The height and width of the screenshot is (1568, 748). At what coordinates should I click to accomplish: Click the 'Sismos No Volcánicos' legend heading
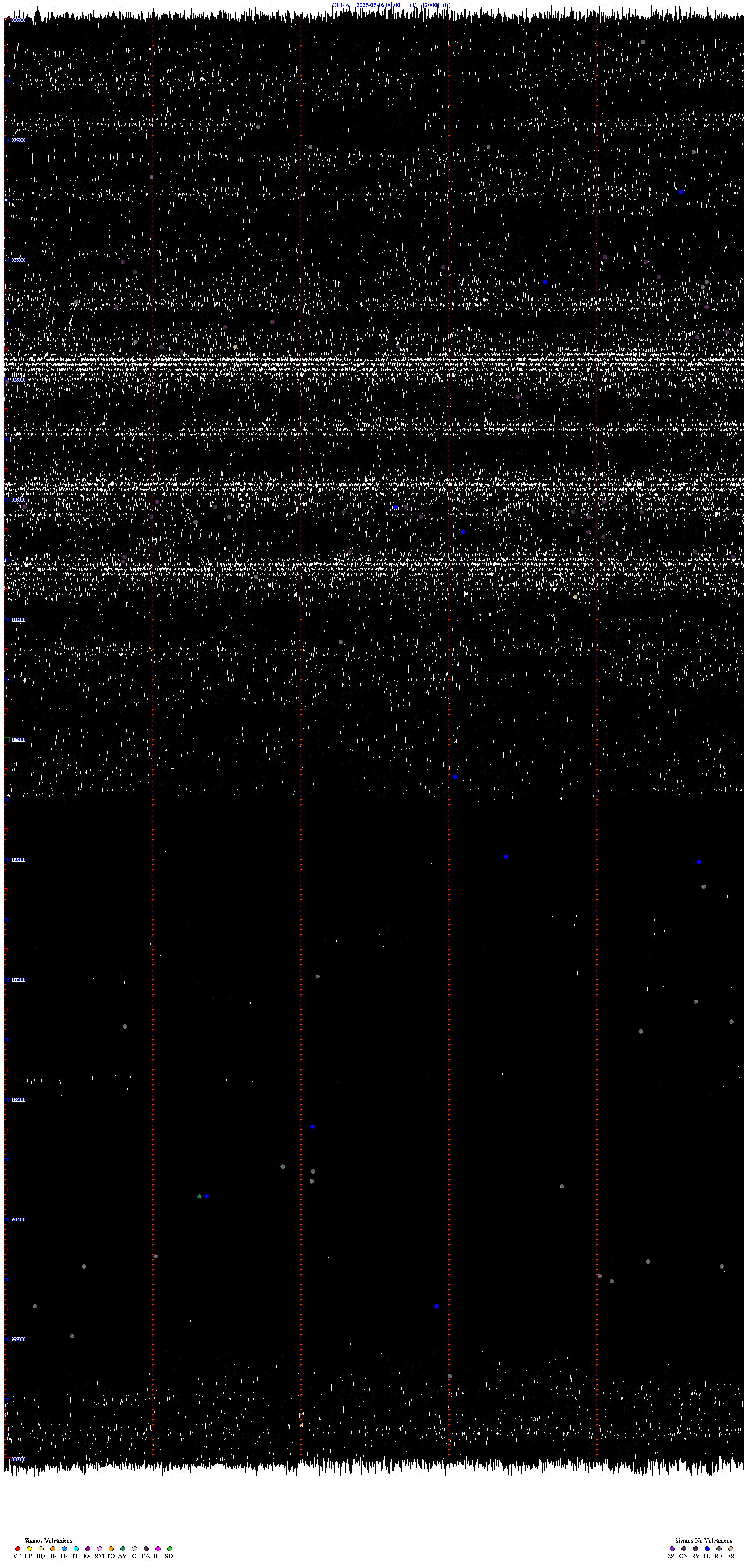704,1541
